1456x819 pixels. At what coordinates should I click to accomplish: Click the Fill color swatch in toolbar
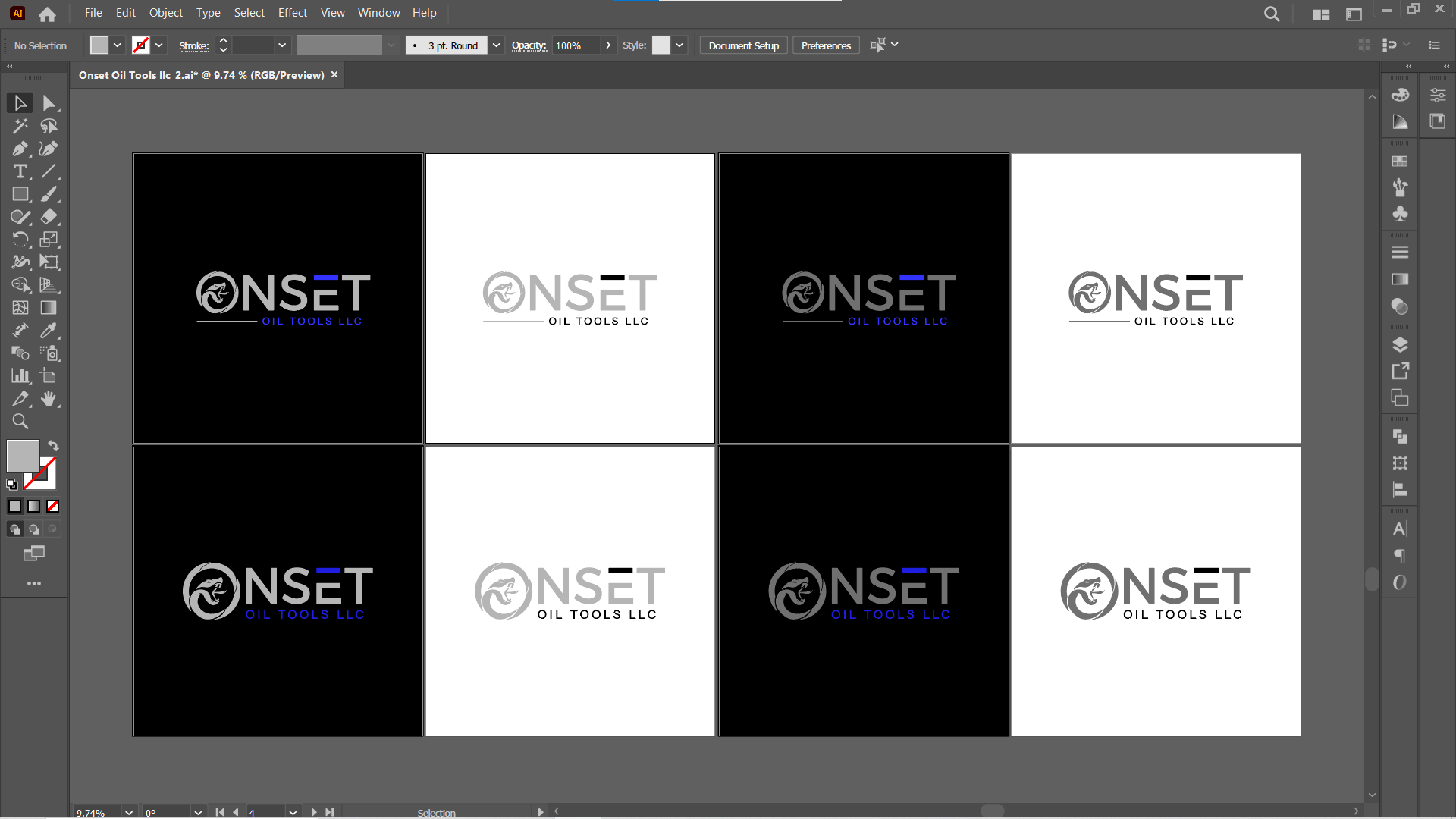23,457
